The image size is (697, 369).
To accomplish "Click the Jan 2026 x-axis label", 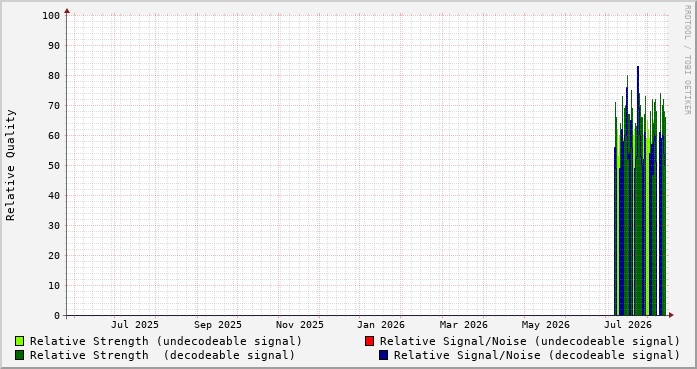I will 381,325.
